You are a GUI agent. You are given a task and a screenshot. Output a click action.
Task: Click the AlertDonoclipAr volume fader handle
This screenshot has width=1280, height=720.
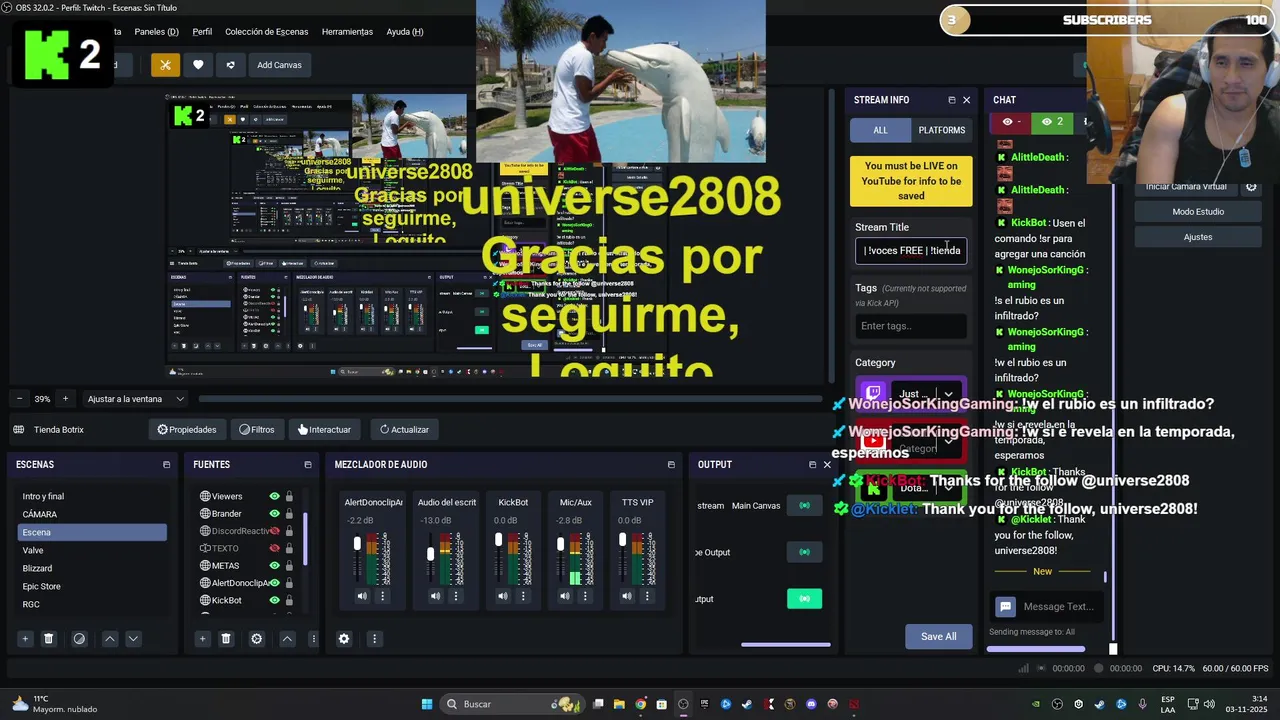pos(357,544)
